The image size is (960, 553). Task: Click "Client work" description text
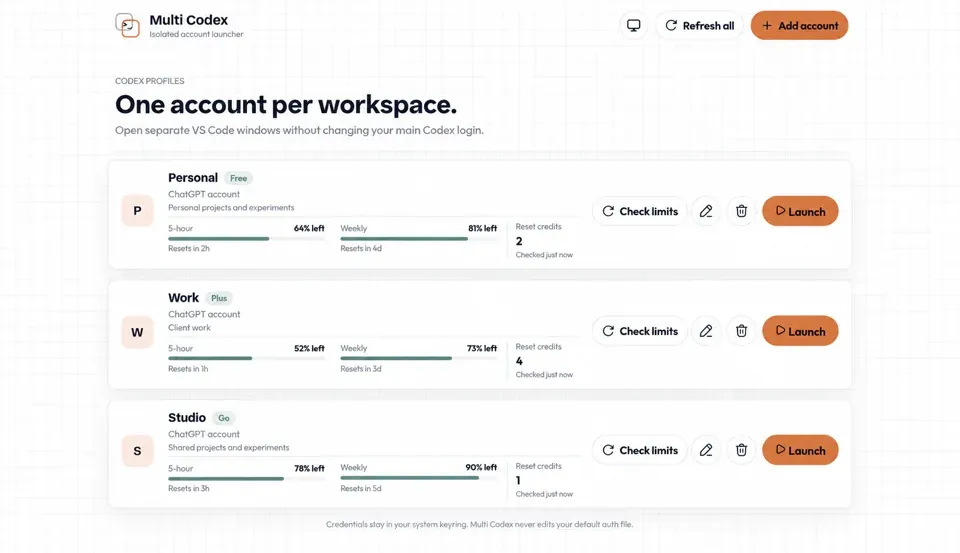[189, 328]
